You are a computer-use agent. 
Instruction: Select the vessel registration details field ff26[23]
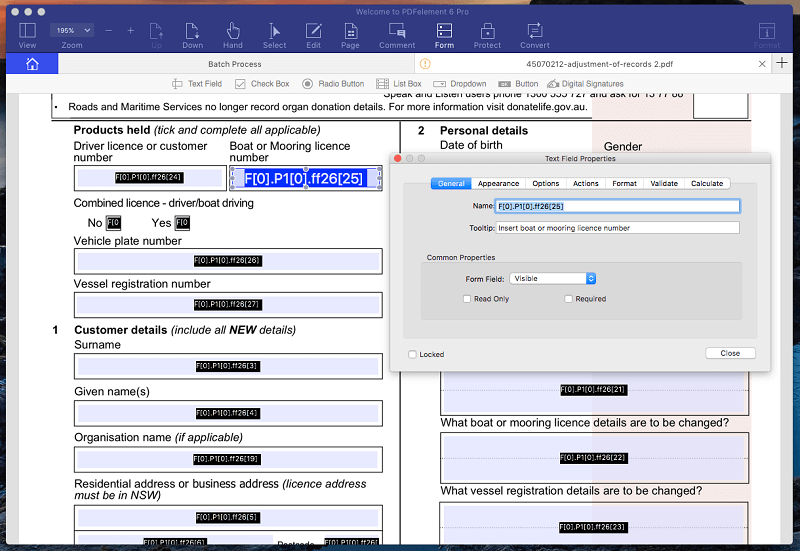tap(594, 525)
